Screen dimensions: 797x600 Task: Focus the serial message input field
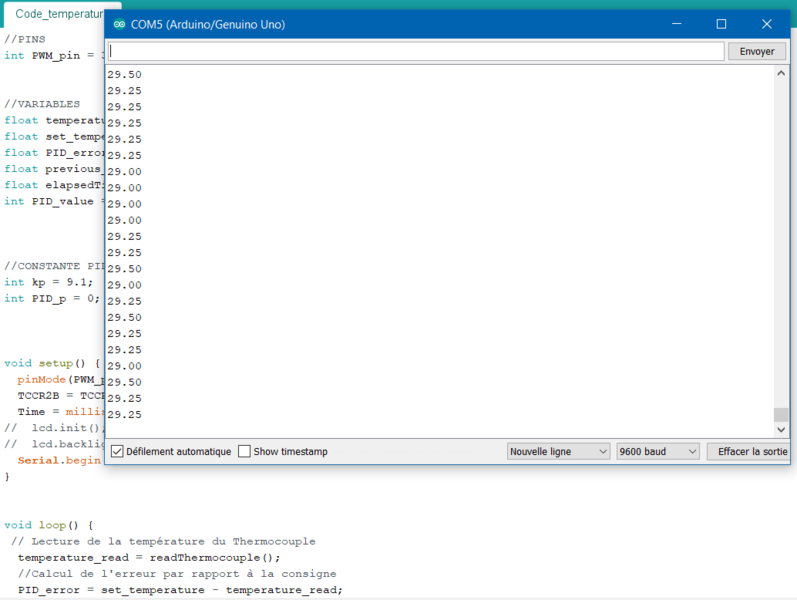[x=415, y=51]
